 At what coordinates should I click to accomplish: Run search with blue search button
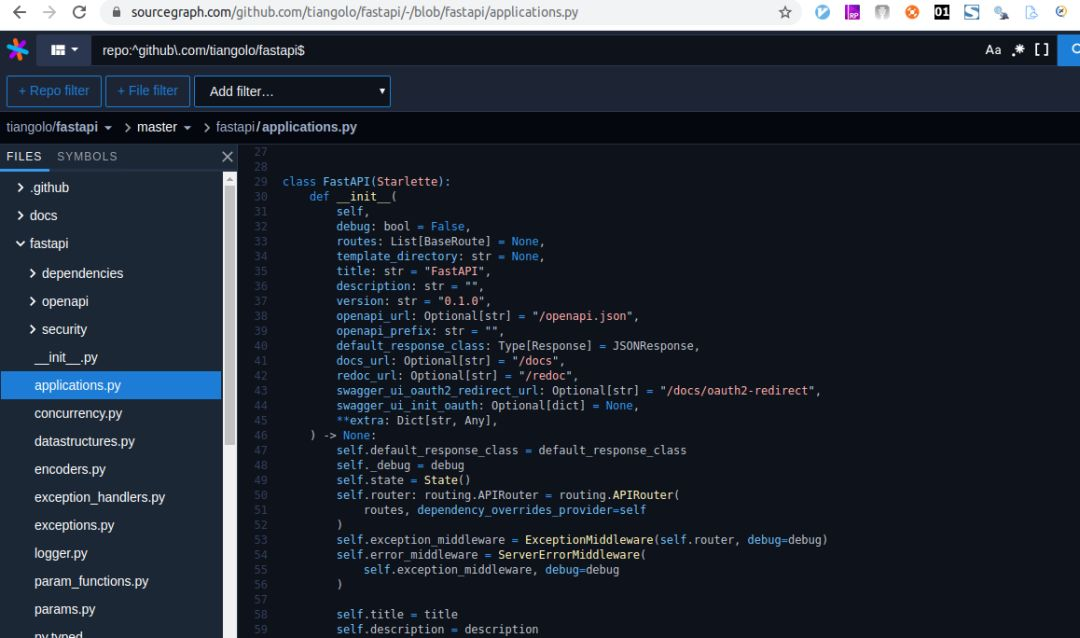click(1070, 50)
